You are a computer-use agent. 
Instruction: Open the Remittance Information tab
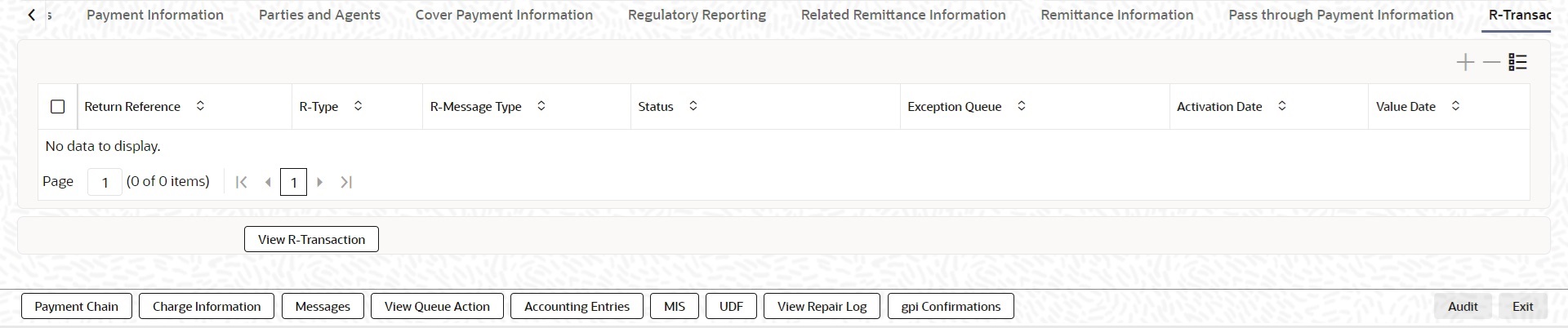pyautogui.click(x=1116, y=15)
